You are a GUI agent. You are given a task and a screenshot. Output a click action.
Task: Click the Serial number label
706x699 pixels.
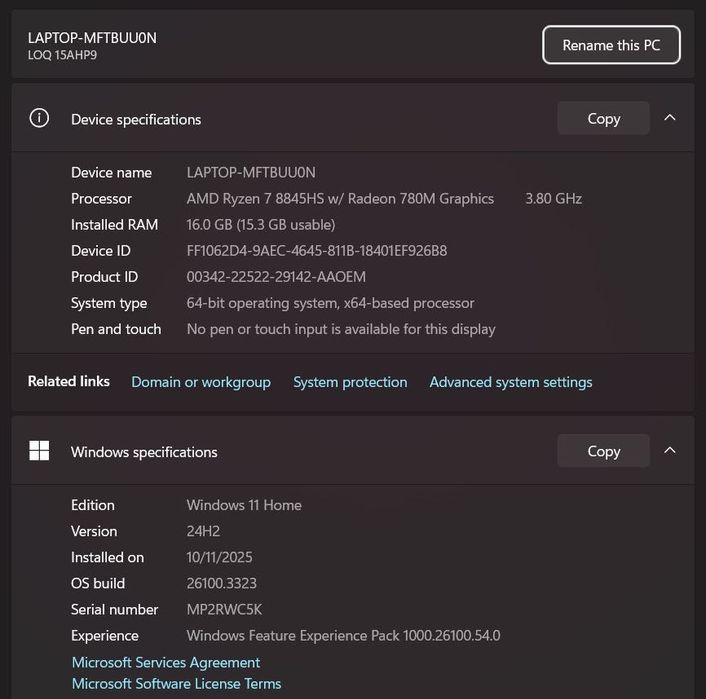click(114, 609)
